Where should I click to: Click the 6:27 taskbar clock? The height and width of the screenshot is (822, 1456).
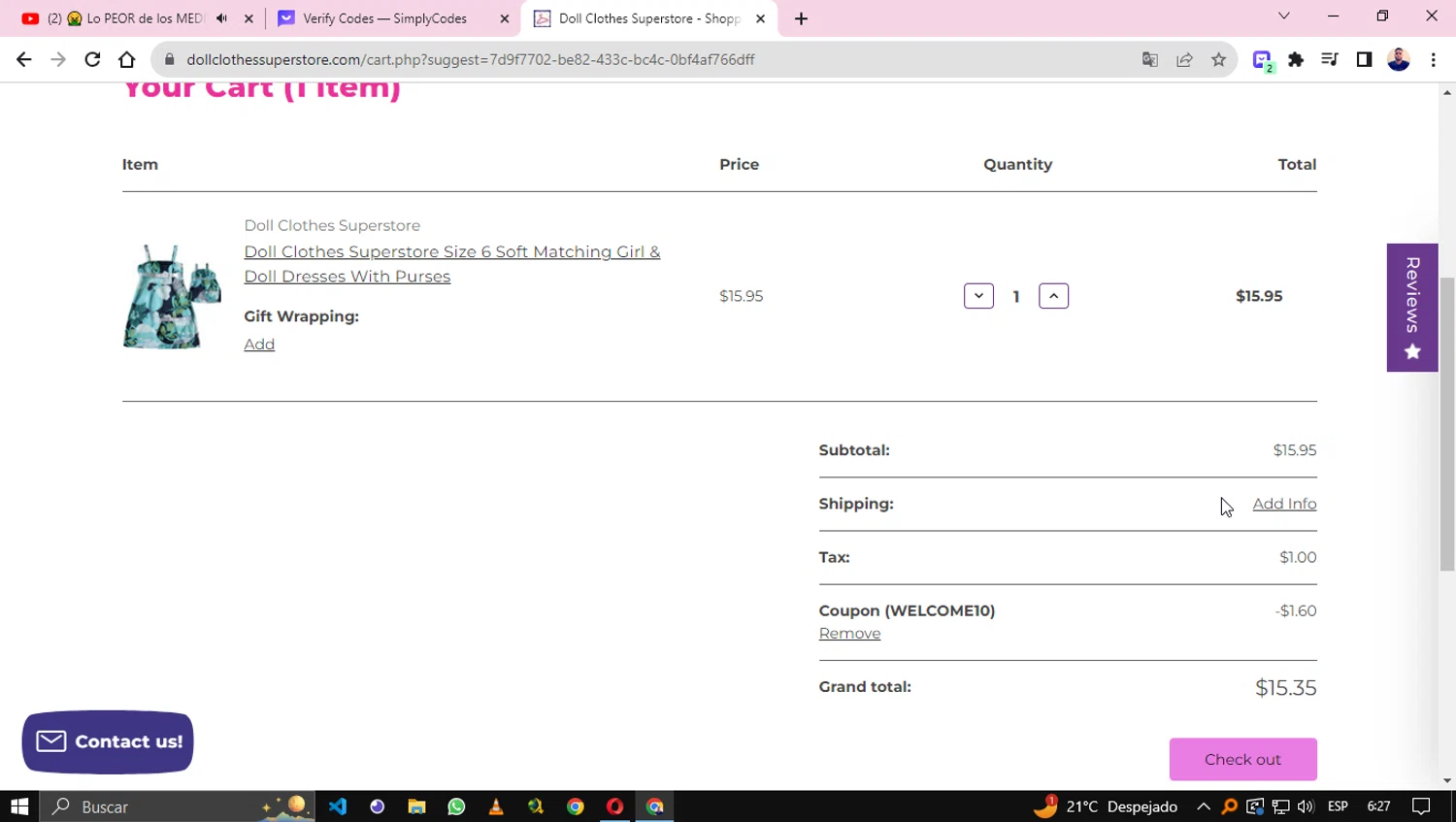click(x=1378, y=806)
